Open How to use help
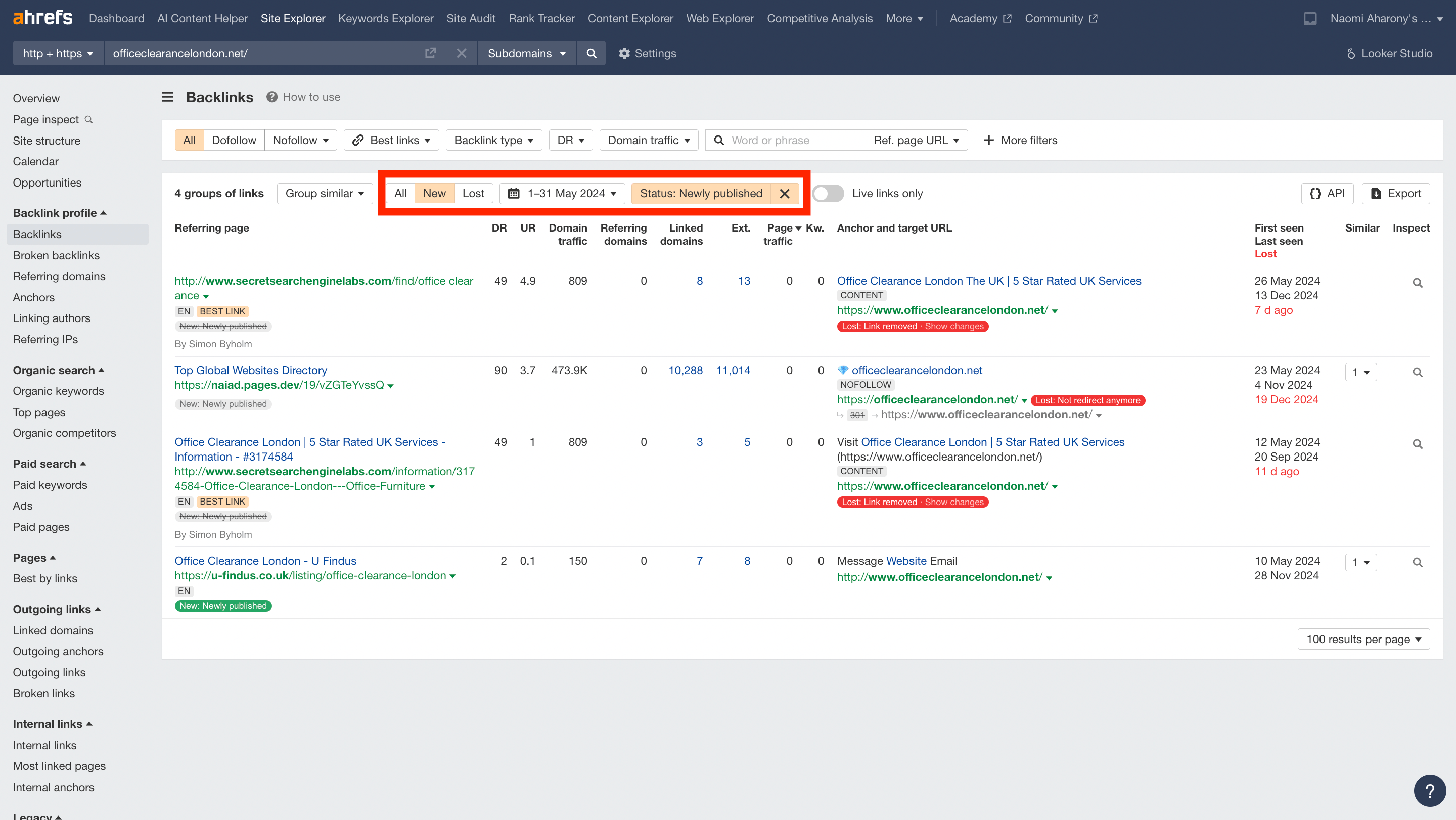Screen dimensions: 1456x820 tap(303, 97)
